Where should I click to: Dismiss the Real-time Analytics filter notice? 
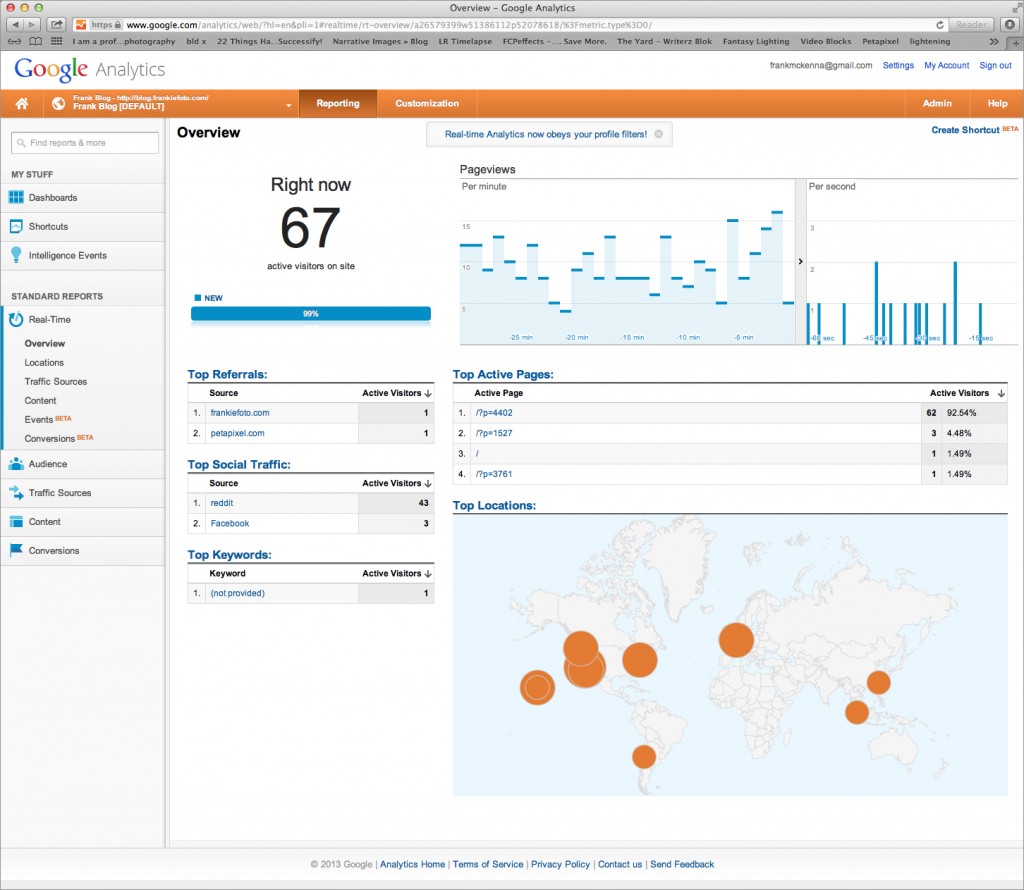(x=659, y=134)
